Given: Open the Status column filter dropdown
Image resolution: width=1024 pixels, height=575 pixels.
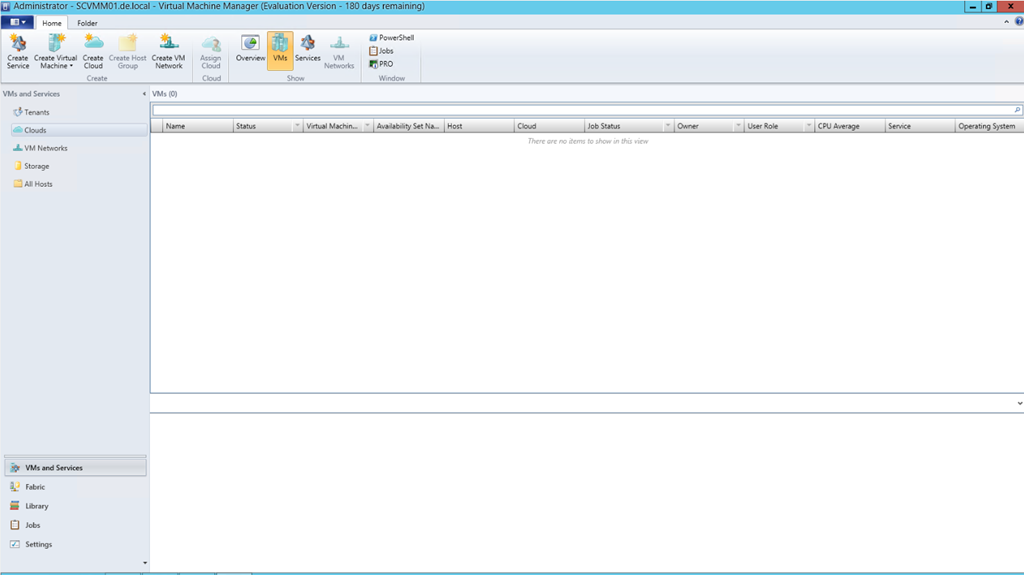Looking at the screenshot, I should click(x=297, y=127).
